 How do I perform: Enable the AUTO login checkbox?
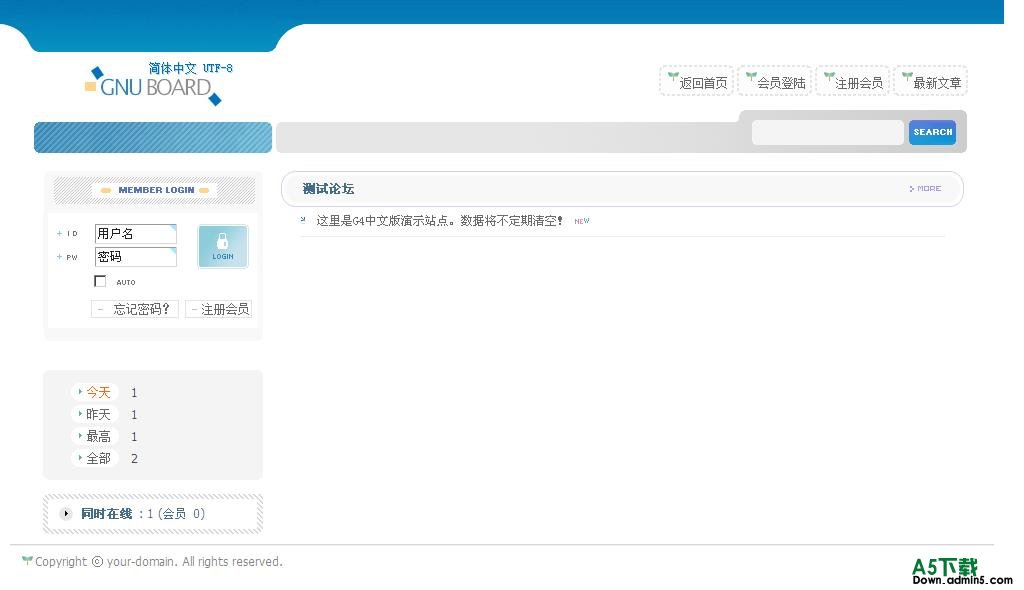tap(100, 281)
